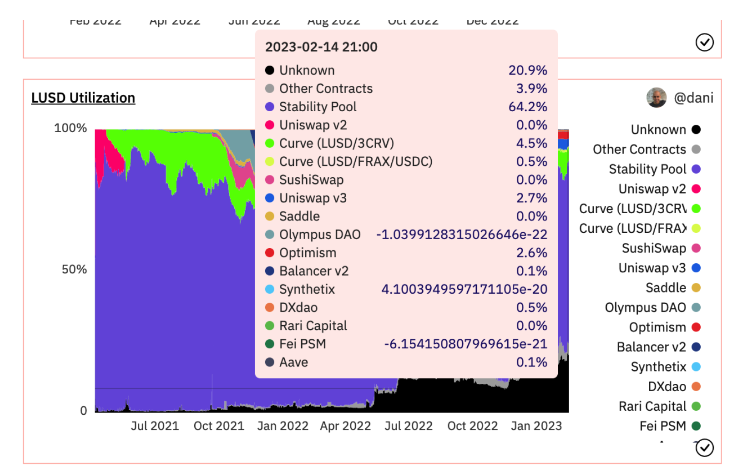Click the checkmark icon below the LUSD Utilization legend
Screen dimensions: 742x475
point(705,448)
